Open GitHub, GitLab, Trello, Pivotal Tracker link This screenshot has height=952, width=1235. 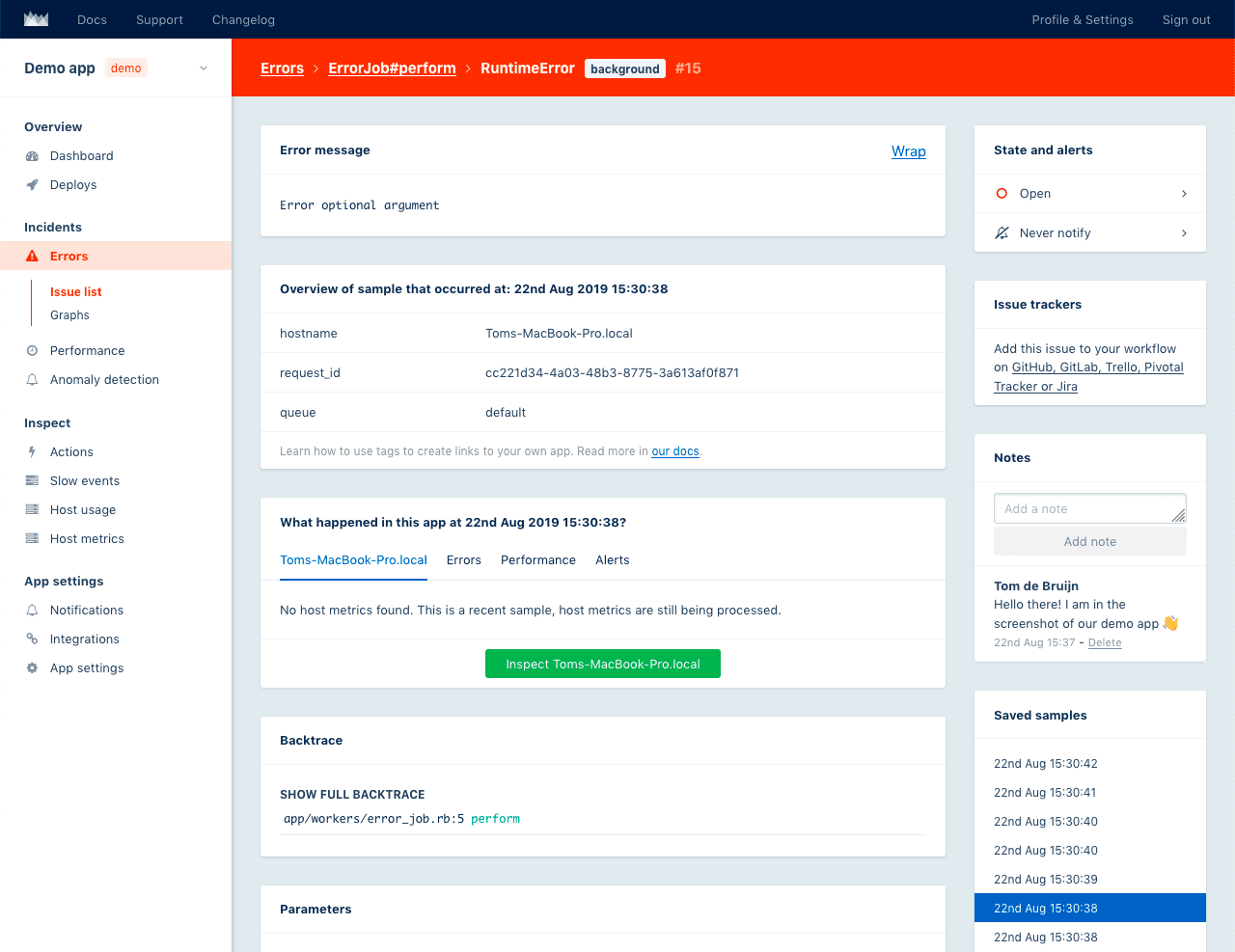(1088, 377)
